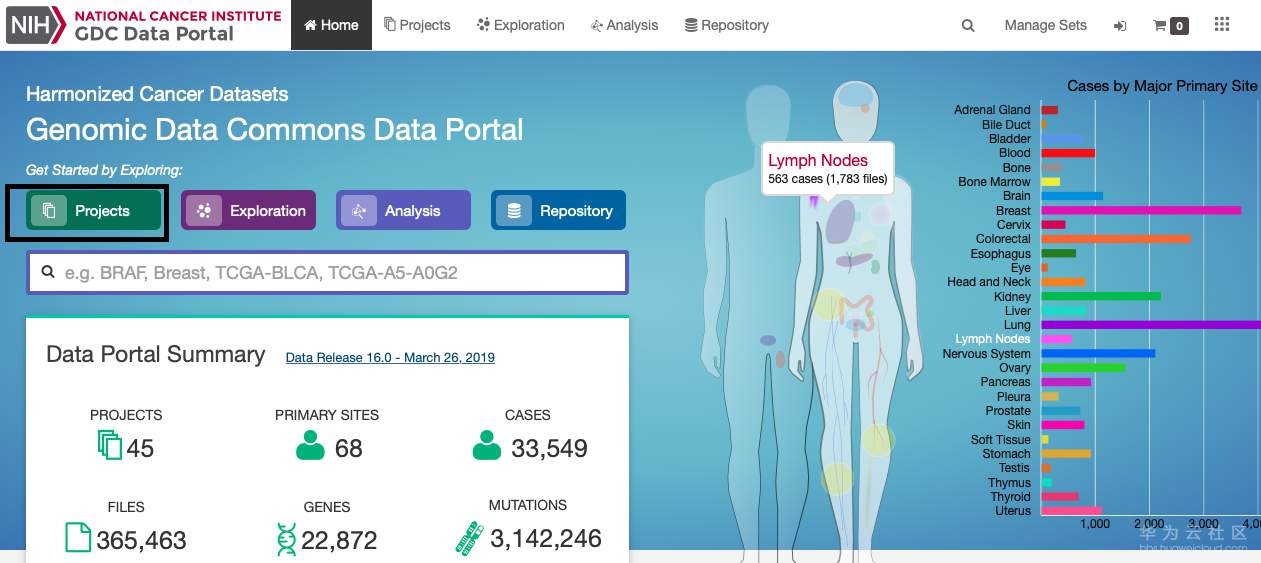
Task: Open the Projects menu item in the navbar
Action: point(417,25)
